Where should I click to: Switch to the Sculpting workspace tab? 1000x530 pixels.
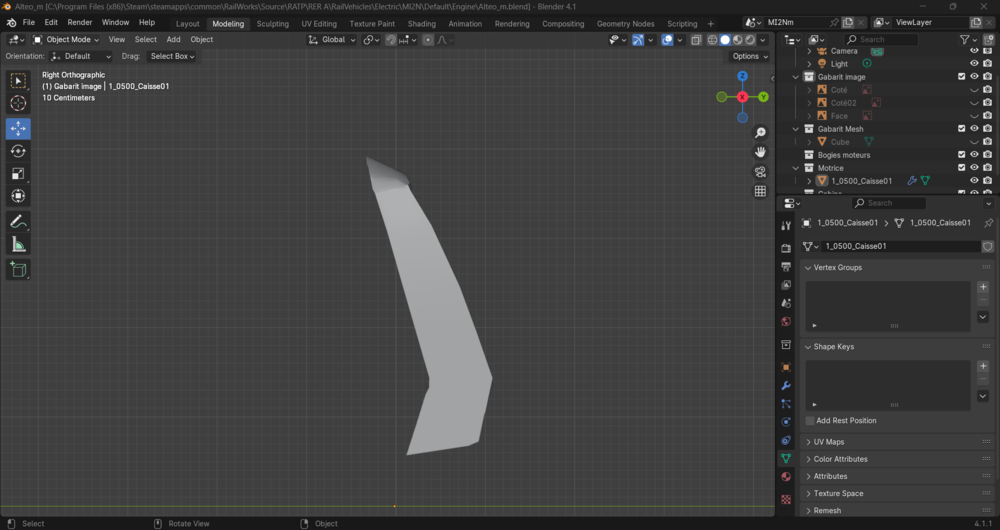point(272,24)
